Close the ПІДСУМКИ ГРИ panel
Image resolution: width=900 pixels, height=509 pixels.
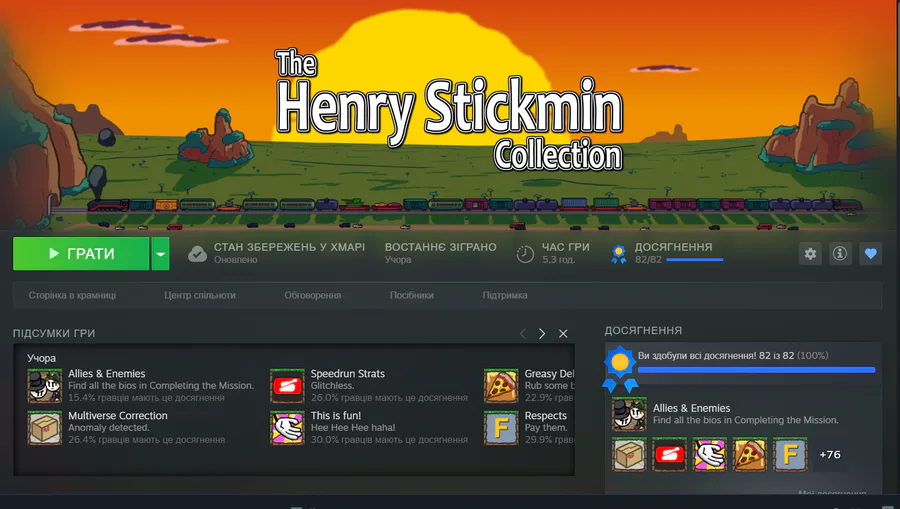pyautogui.click(x=563, y=333)
